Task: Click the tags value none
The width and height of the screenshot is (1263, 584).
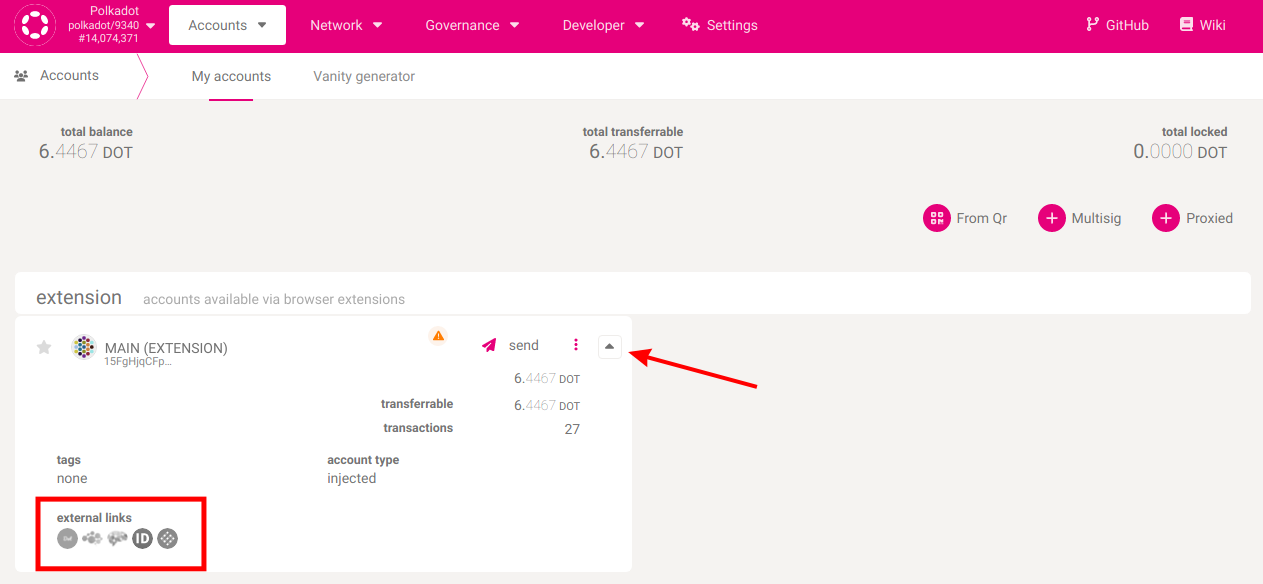Action: coord(72,478)
